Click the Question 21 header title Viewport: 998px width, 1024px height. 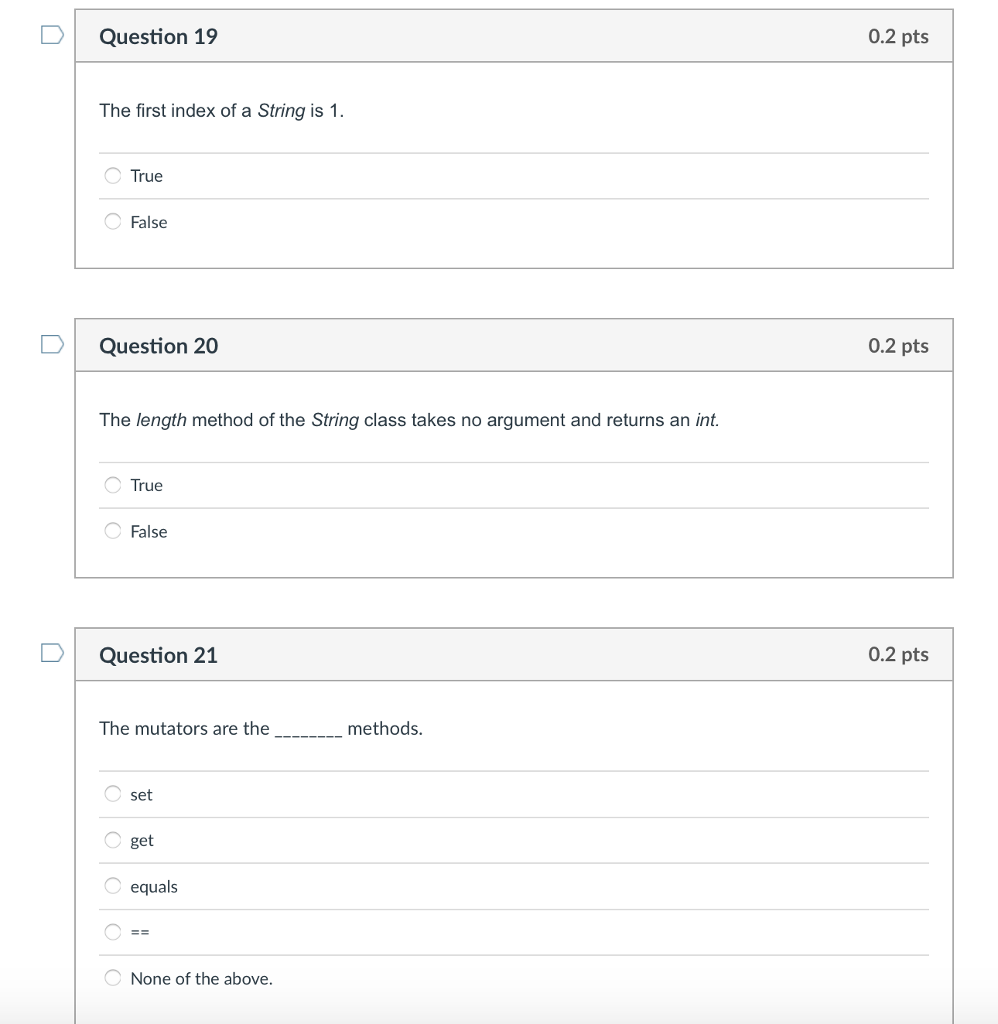click(158, 655)
